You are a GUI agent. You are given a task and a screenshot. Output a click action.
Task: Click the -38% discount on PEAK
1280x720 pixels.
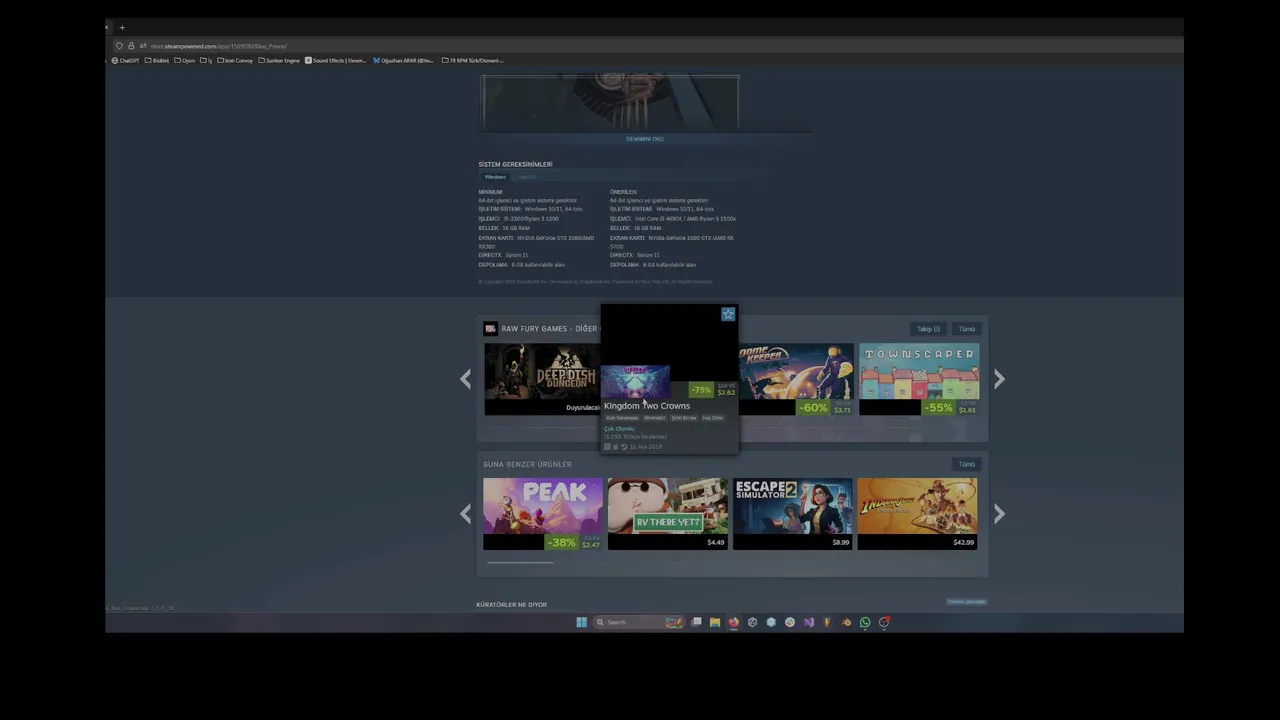pos(561,542)
